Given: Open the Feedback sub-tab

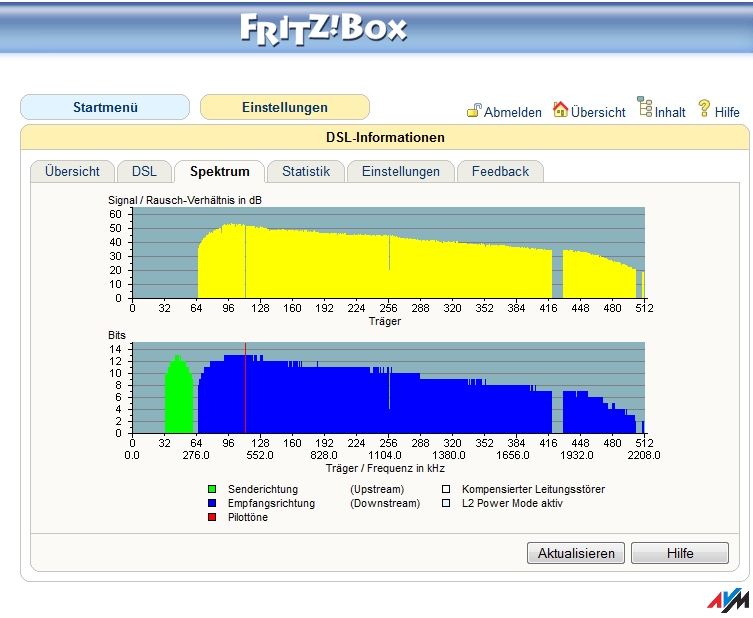Looking at the screenshot, I should (x=500, y=171).
